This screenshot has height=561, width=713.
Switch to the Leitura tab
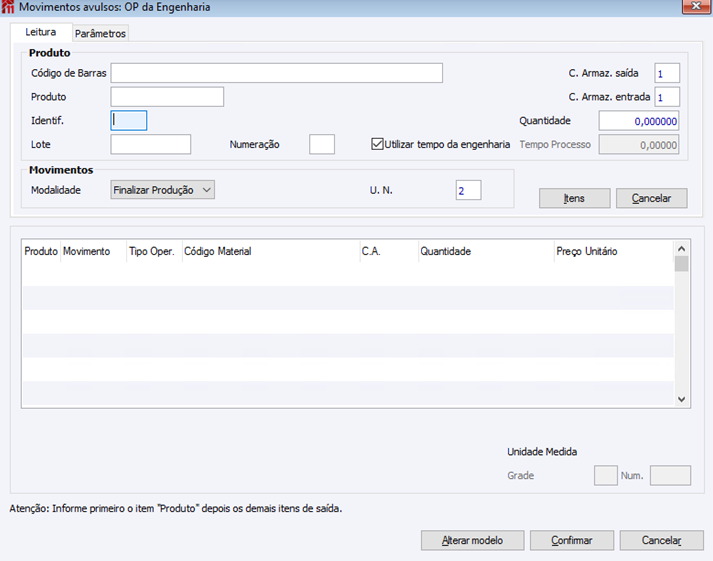40,32
